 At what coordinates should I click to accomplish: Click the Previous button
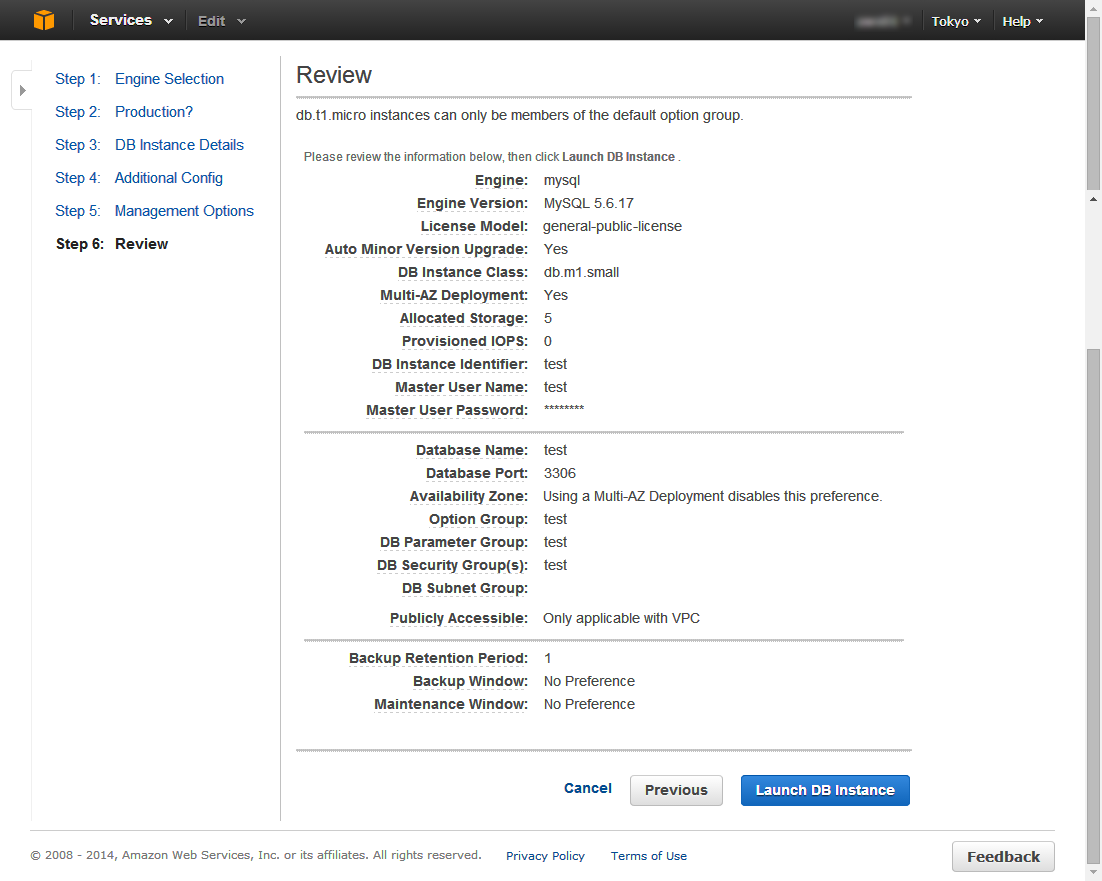(676, 790)
